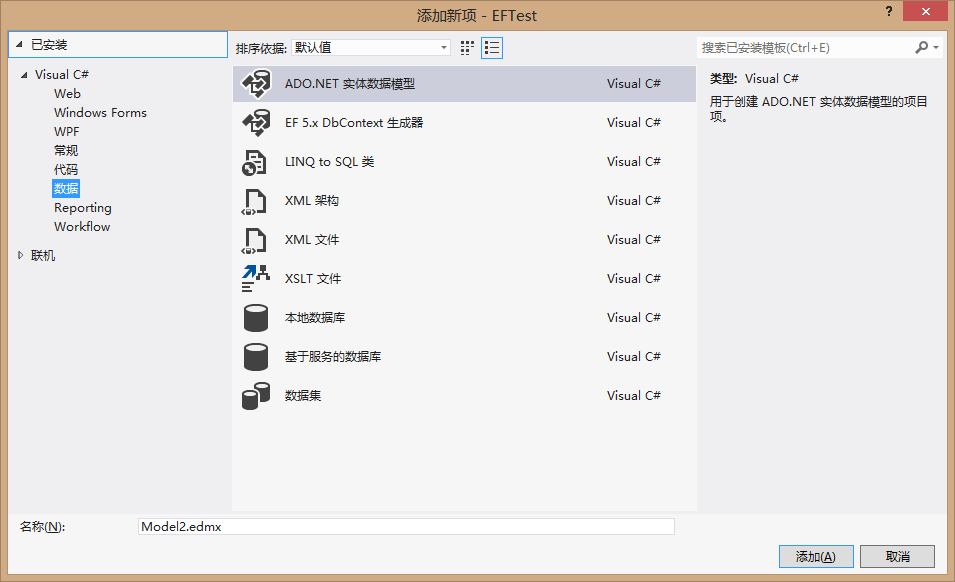This screenshot has width=955, height=582.
Task: Open the 排序依据 sort dropdown
Action: pos(370,47)
